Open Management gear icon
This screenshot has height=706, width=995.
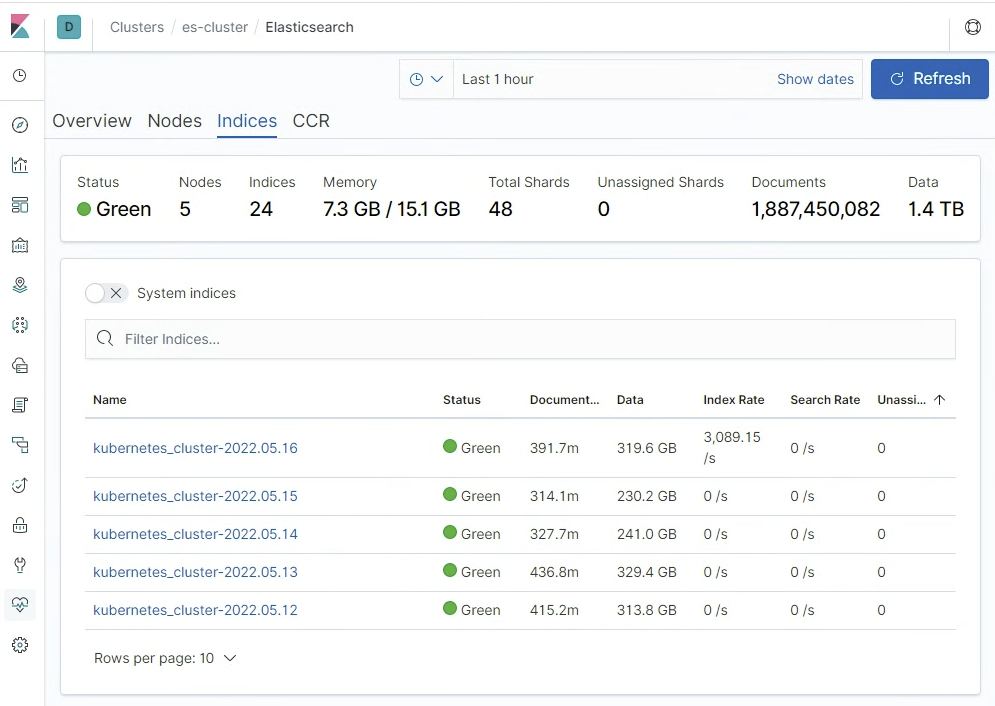click(x=20, y=645)
